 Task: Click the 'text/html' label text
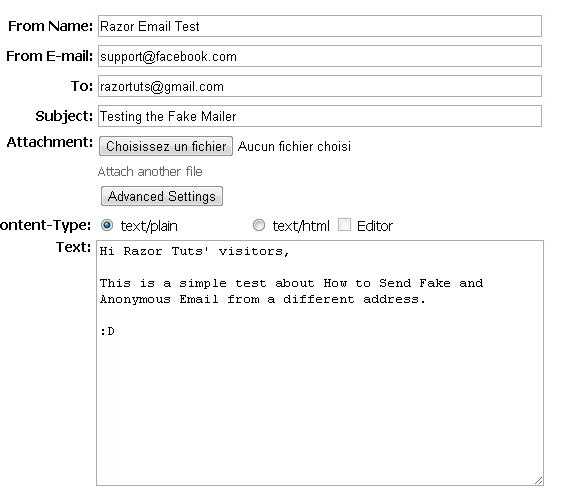click(x=301, y=226)
